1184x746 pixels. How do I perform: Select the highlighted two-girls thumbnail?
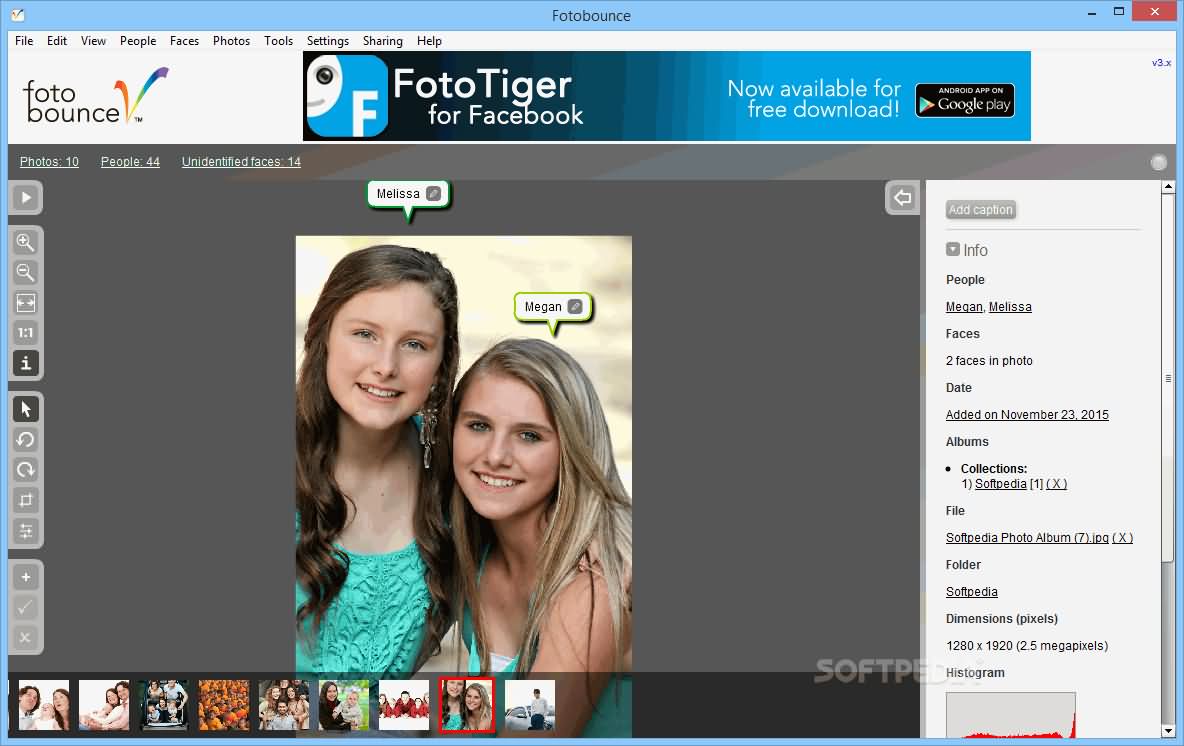pyautogui.click(x=467, y=704)
